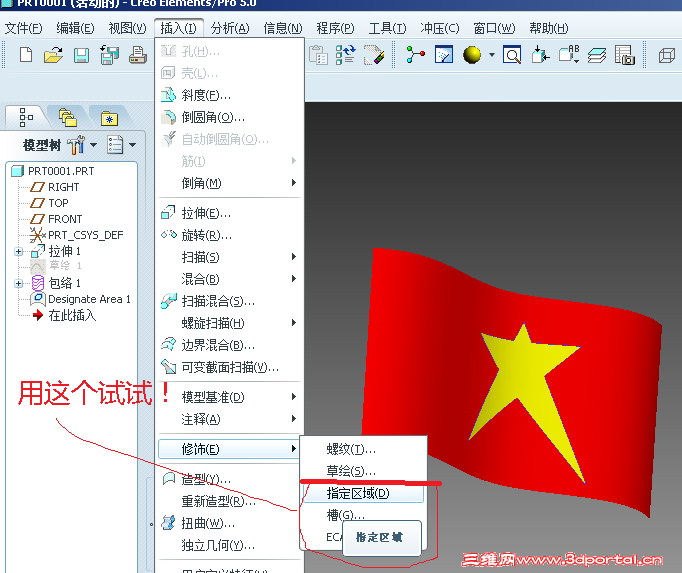Click the Regenerate model icon
The width and height of the screenshot is (682, 573).
pyautogui.click(x=346, y=55)
